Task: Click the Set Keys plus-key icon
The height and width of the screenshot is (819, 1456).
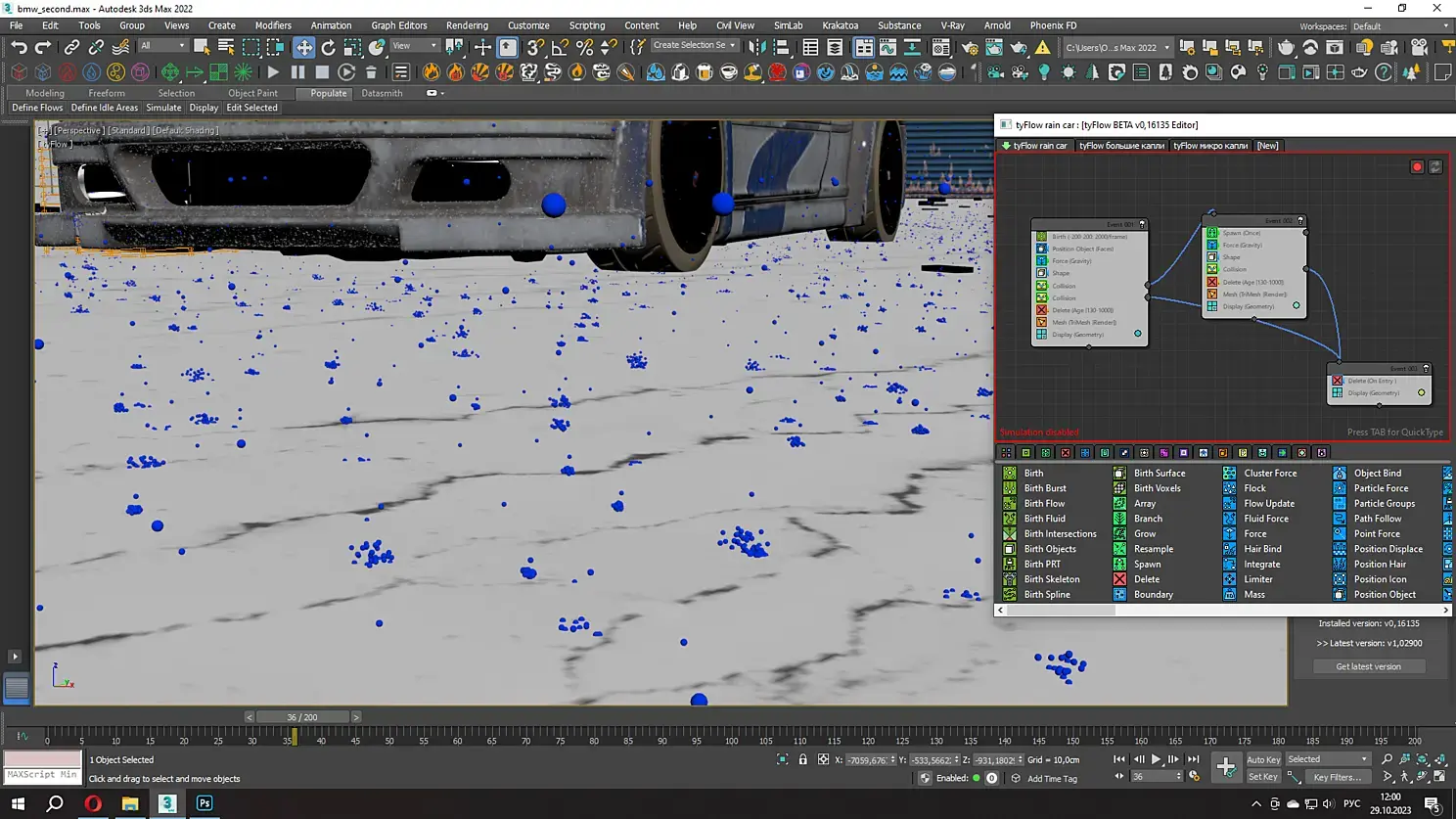Action: tap(1225, 768)
